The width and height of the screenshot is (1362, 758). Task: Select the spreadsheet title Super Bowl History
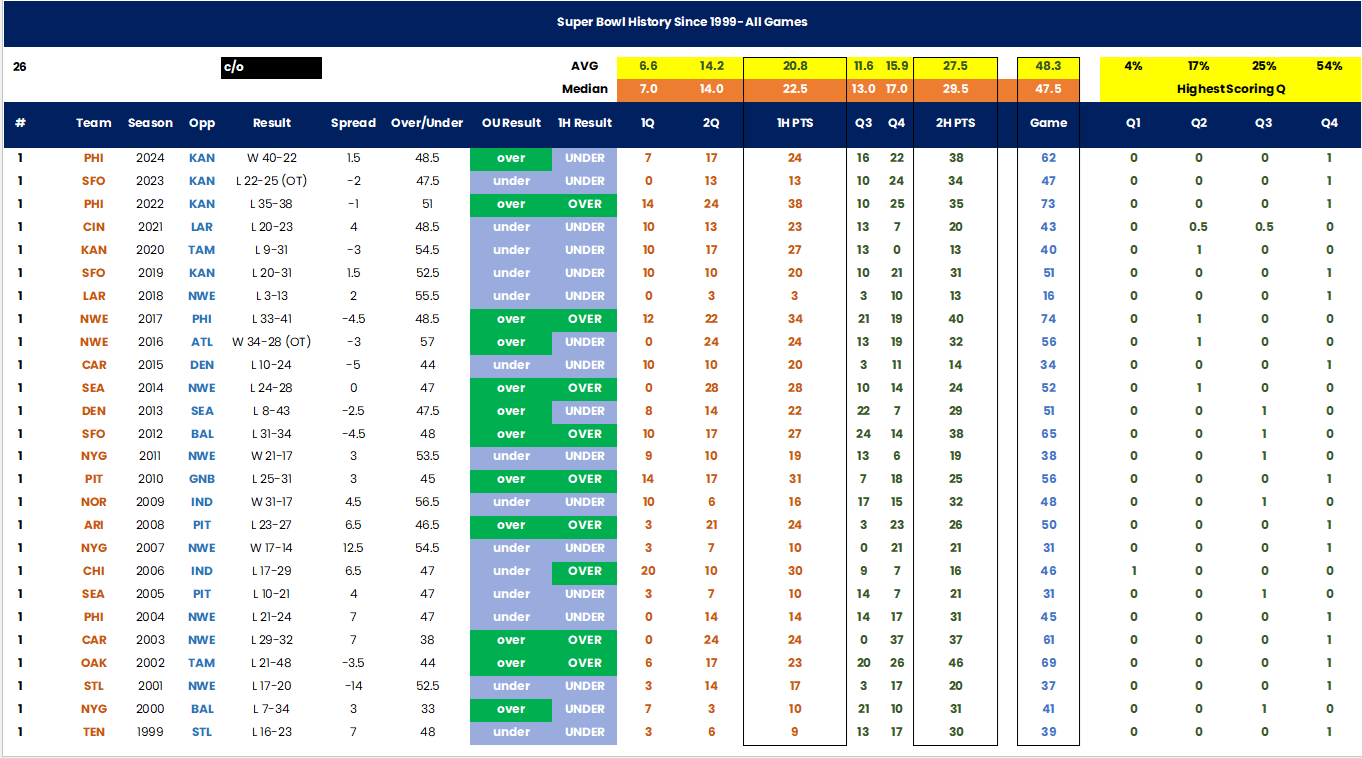[682, 22]
